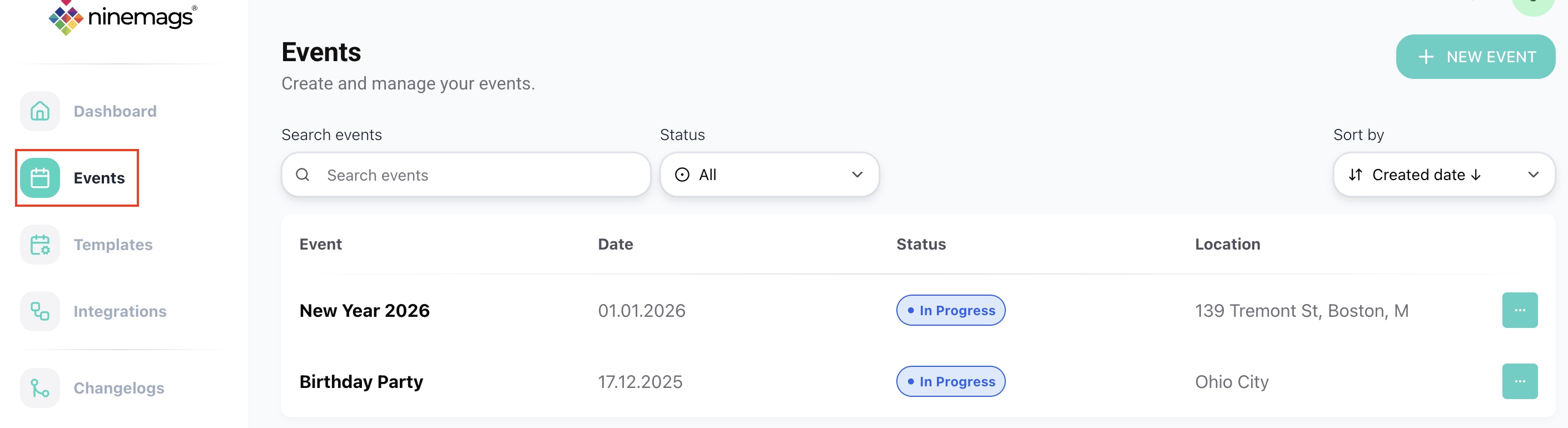
Task: Open actions menu for New Year 2026
Action: pos(1519,310)
